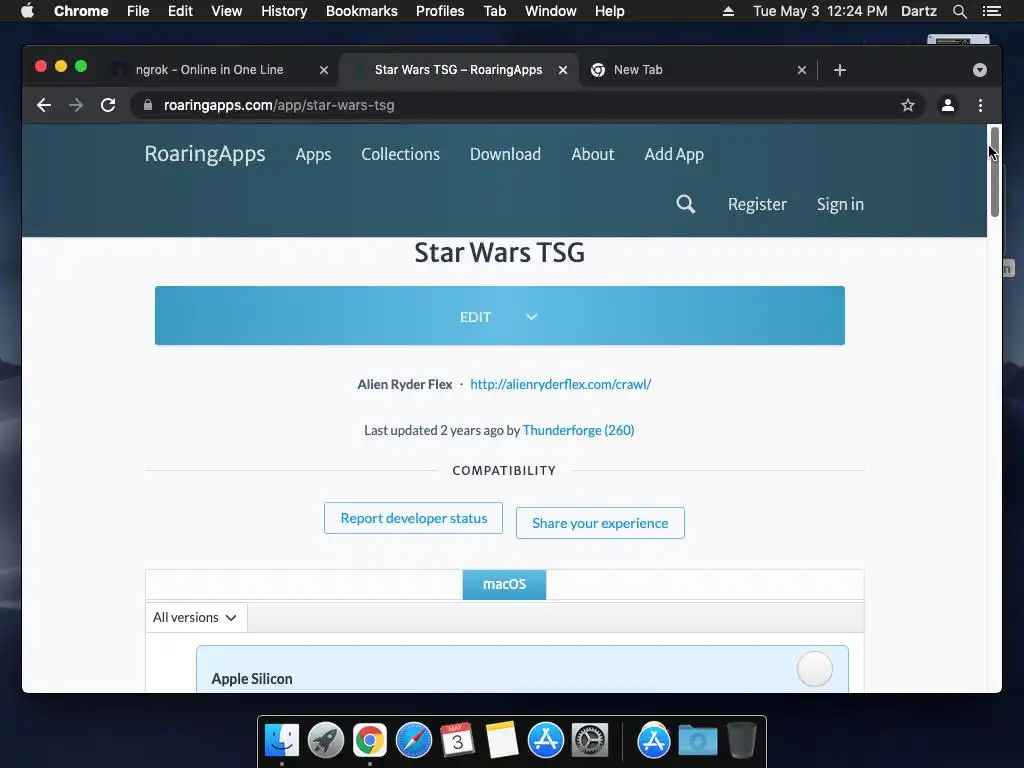Click the Register link

click(758, 204)
